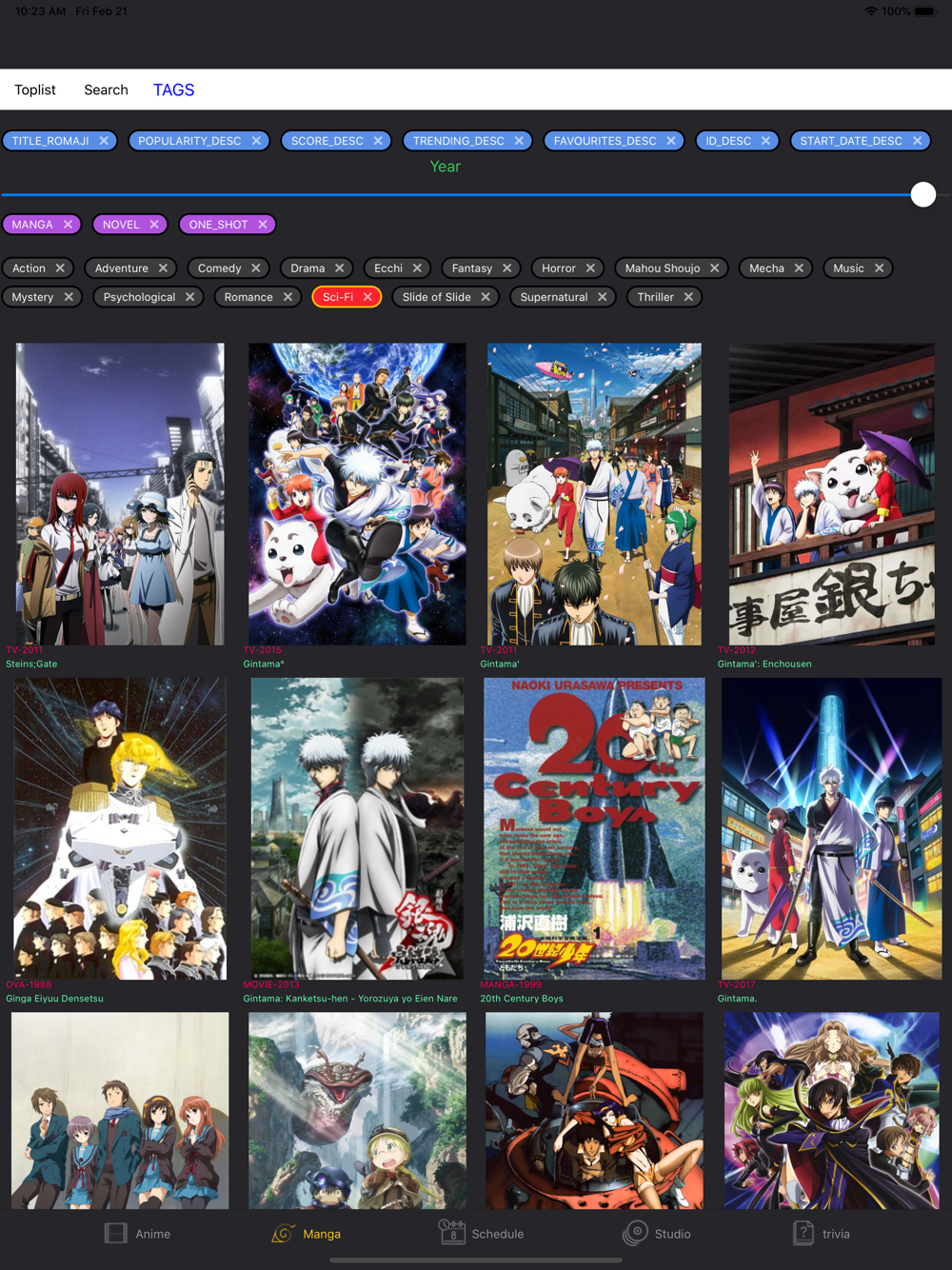The width and height of the screenshot is (952, 1270).
Task: Remove MANGA format chip X icon
Action: [68, 225]
